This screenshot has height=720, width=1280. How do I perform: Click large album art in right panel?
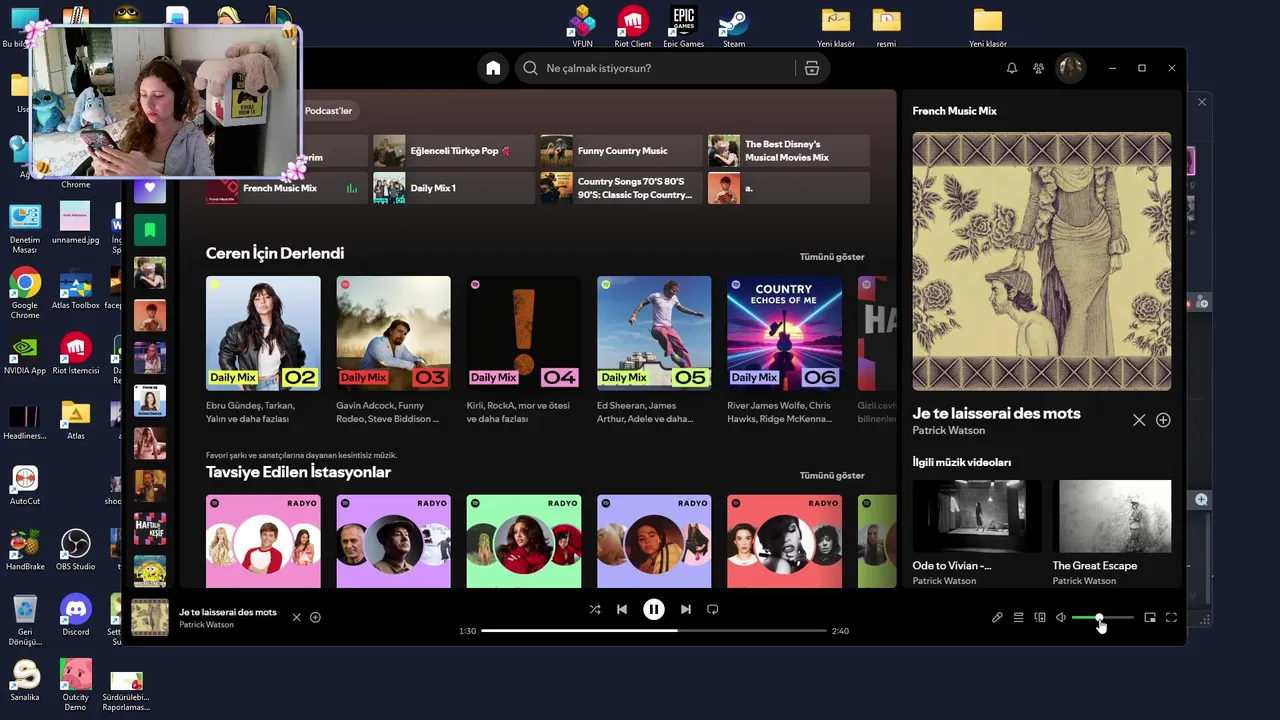1042,262
